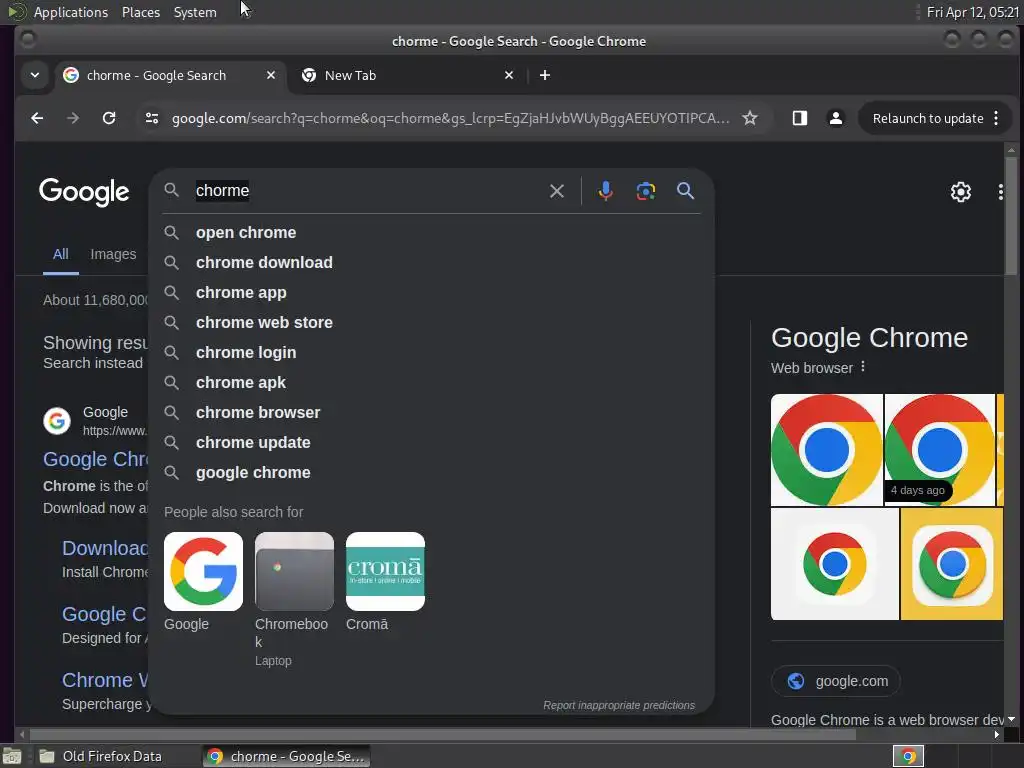Screen dimensions: 1024x768
Task: Switch to the New Tab tab
Action: (x=408, y=75)
